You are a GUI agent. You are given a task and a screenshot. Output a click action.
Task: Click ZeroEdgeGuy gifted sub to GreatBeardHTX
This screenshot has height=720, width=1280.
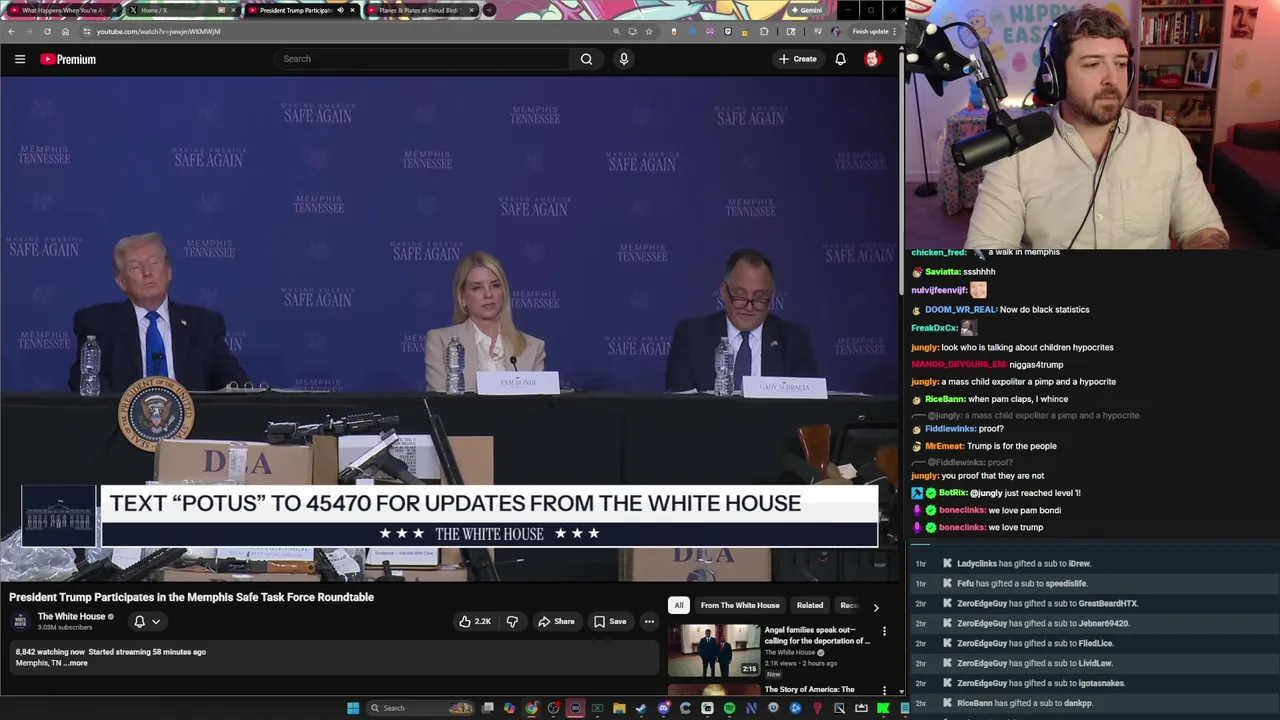coord(1047,604)
